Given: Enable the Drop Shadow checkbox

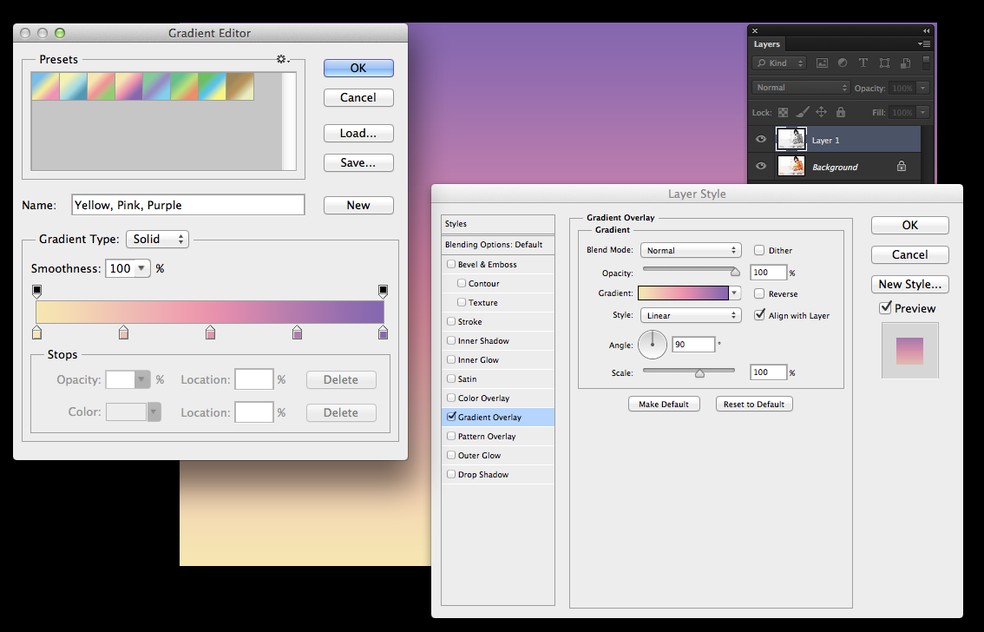Looking at the screenshot, I should click(451, 474).
